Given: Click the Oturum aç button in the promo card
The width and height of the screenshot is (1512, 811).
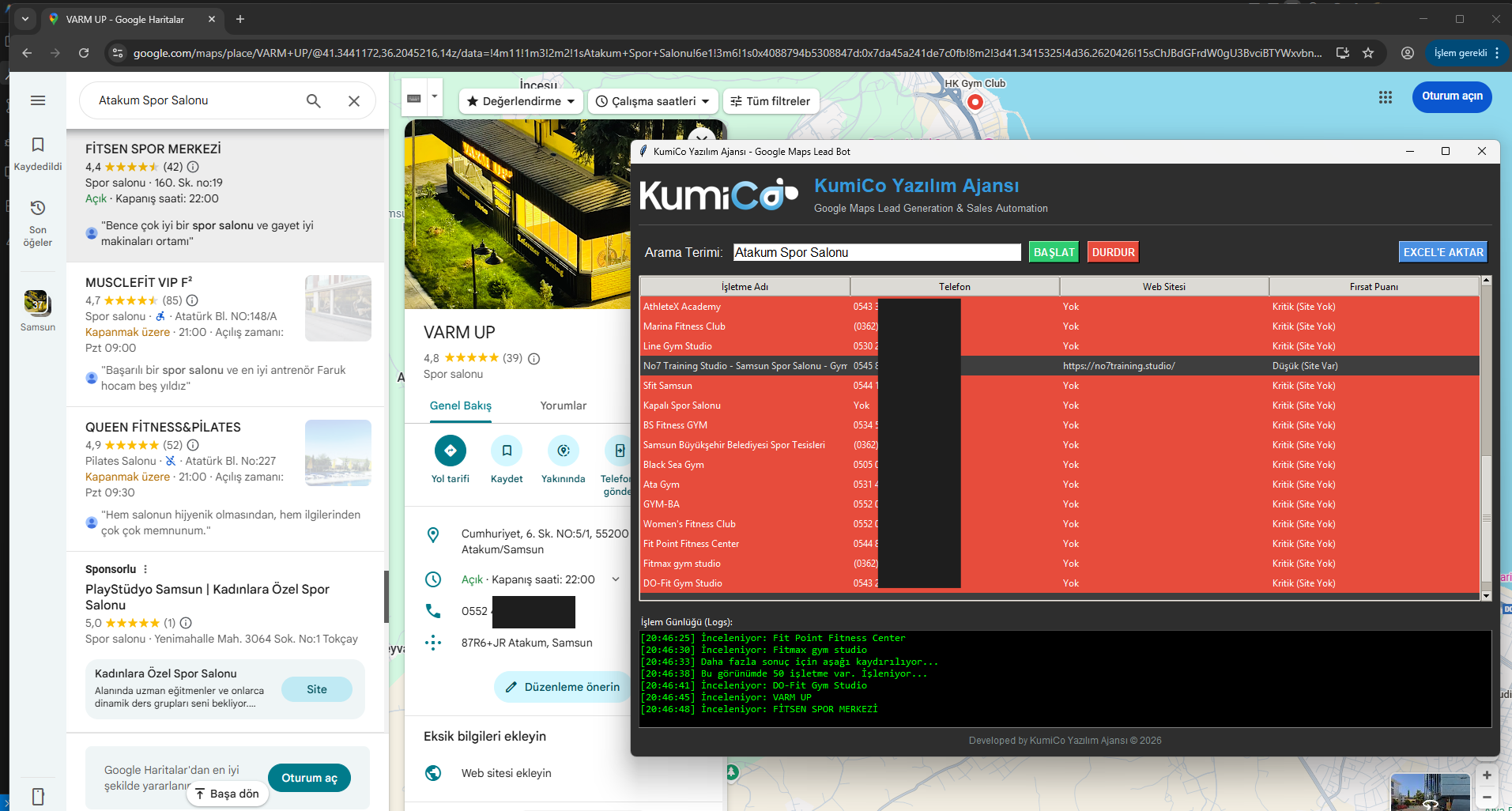Looking at the screenshot, I should tap(309, 778).
